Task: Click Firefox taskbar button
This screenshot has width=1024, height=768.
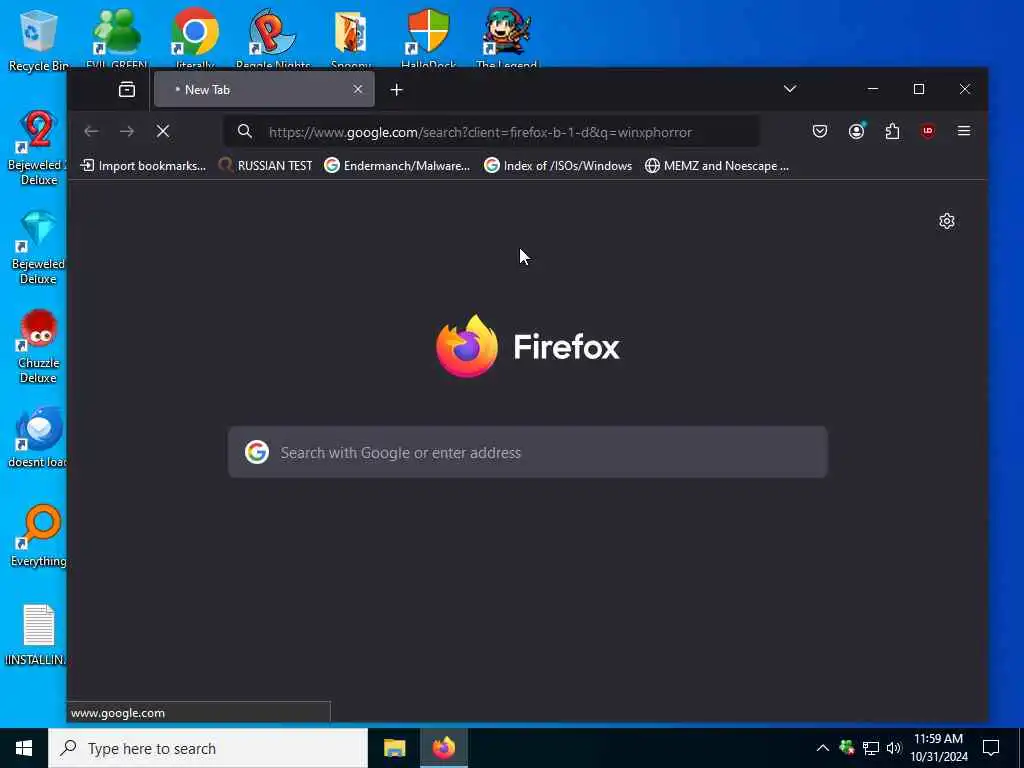Action: click(x=443, y=748)
